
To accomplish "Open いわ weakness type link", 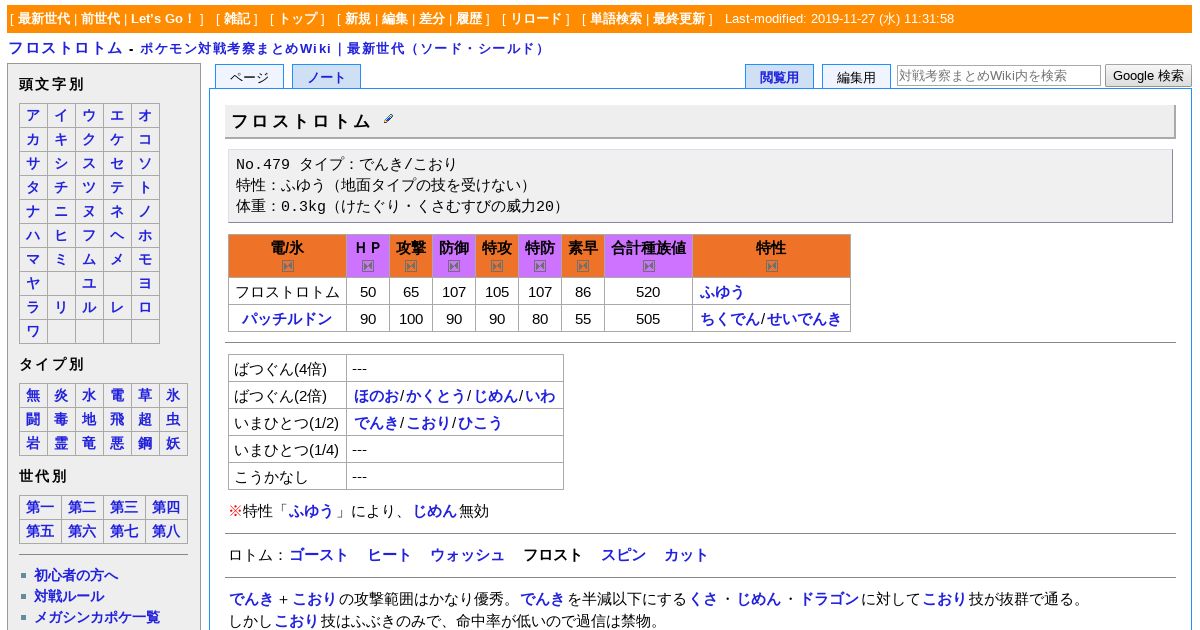I will pyautogui.click(x=540, y=396).
